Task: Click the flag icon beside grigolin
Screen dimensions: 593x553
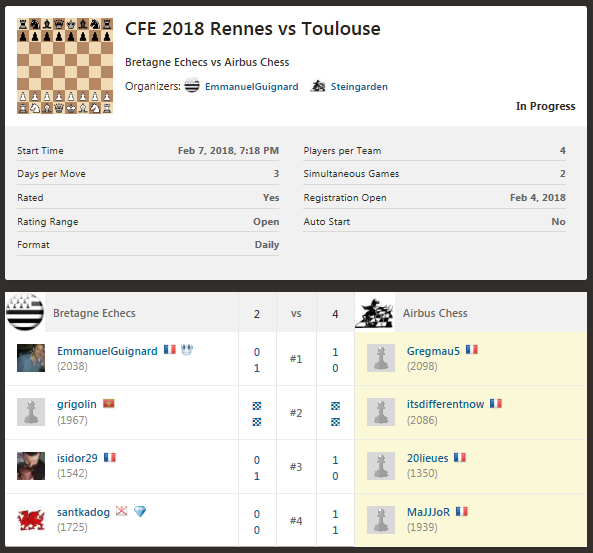Action: pyautogui.click(x=109, y=404)
